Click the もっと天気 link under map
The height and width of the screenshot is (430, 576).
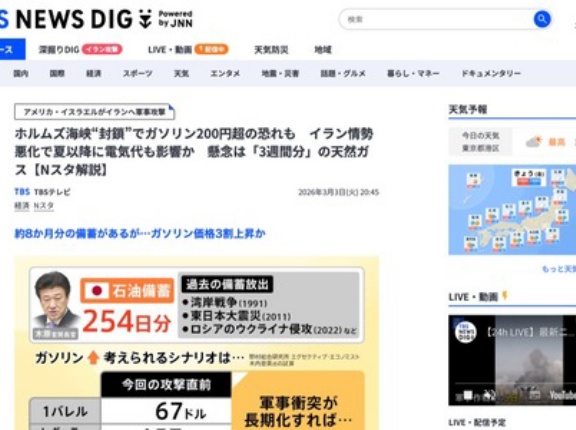point(559,269)
